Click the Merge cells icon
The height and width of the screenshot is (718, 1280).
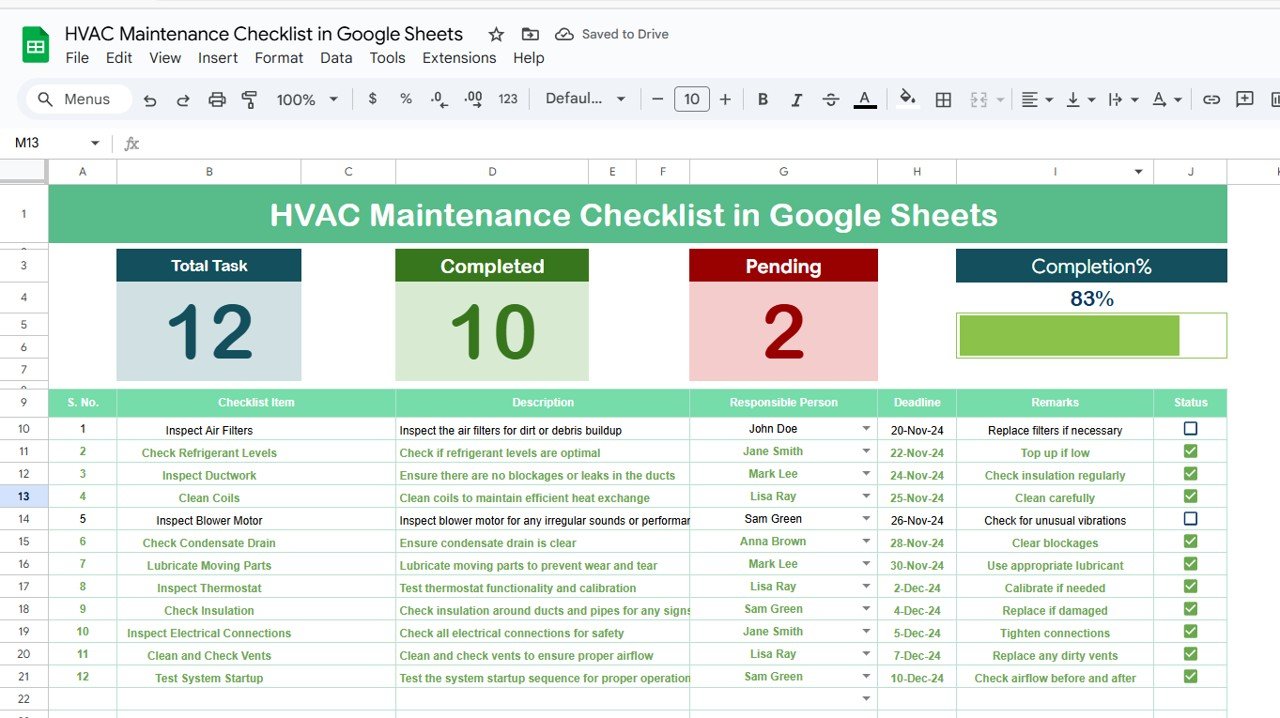tap(977, 99)
